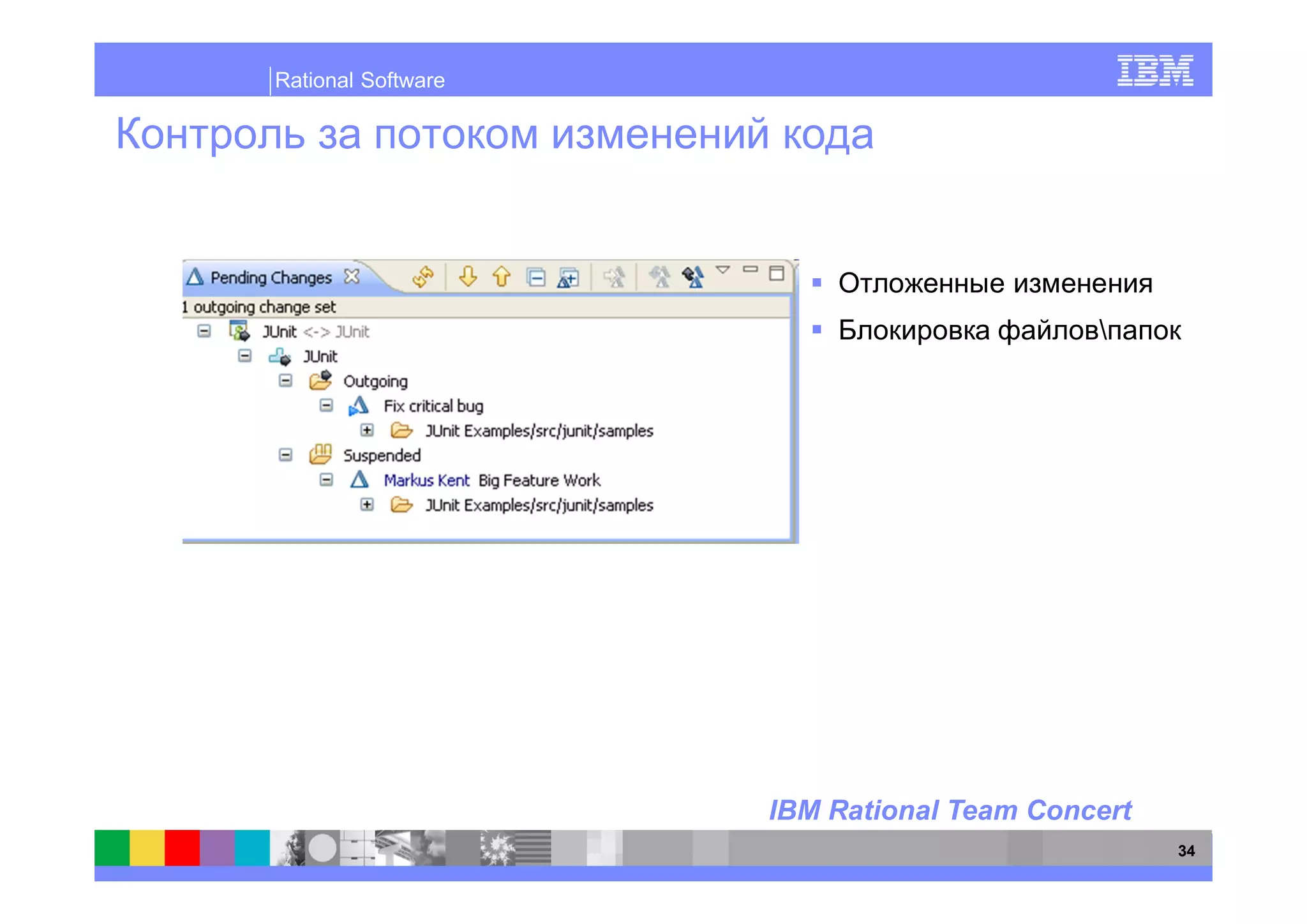Click the green footer color square

coord(112,847)
